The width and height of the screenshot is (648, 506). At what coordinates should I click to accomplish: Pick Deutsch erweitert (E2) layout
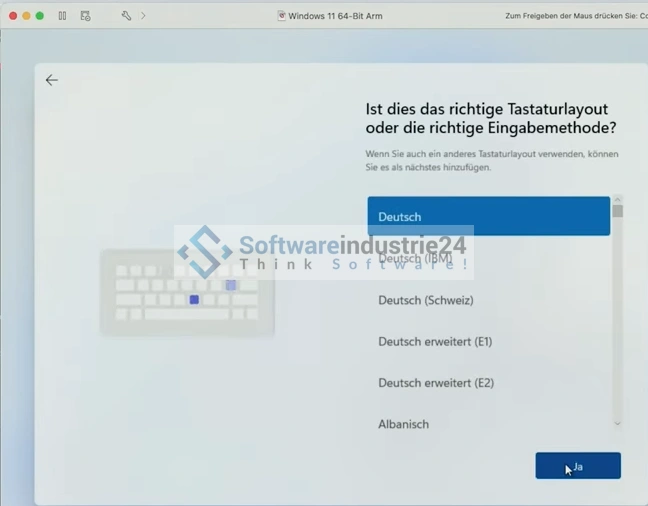488,383
